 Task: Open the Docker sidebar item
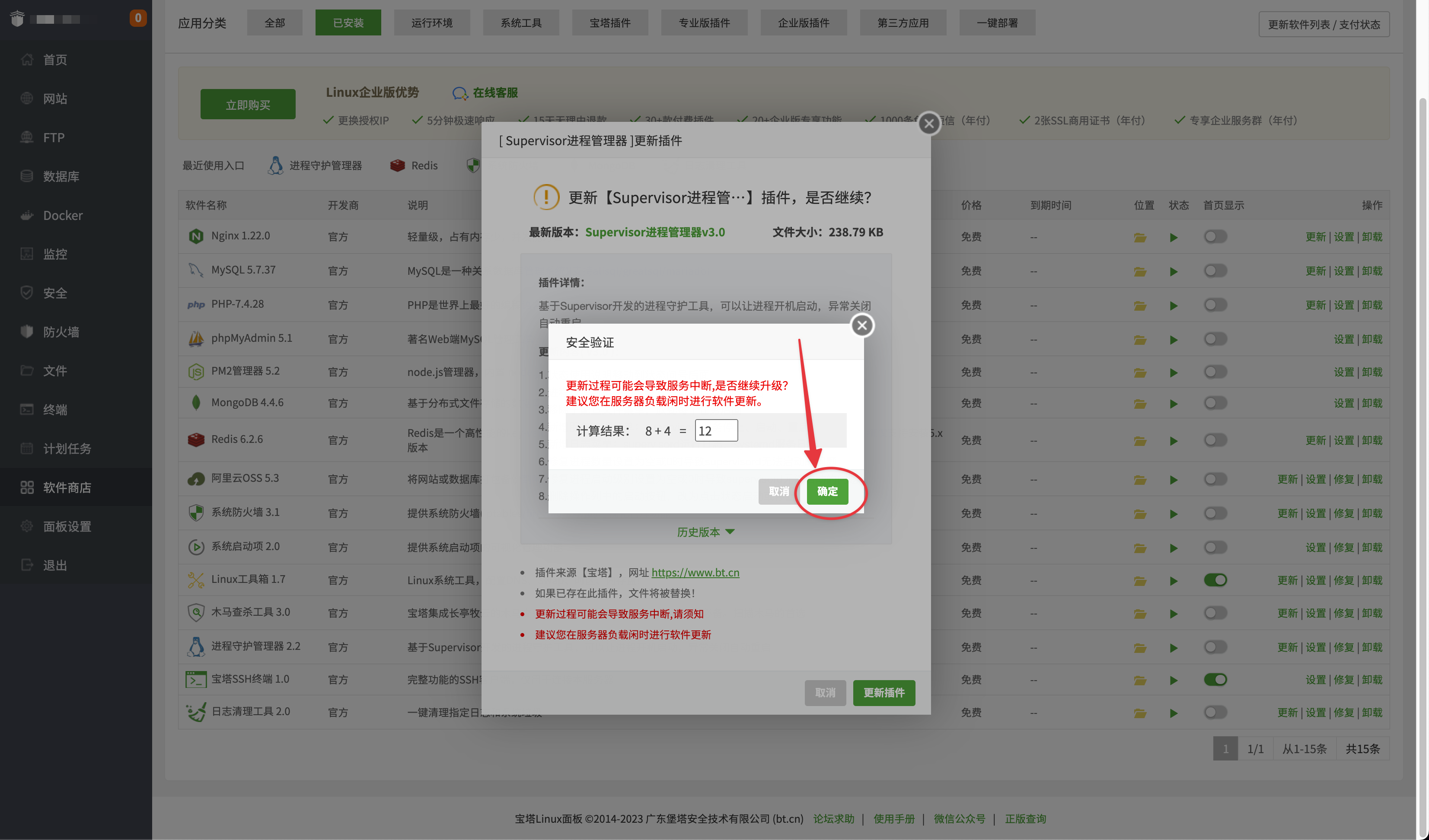tap(62, 215)
